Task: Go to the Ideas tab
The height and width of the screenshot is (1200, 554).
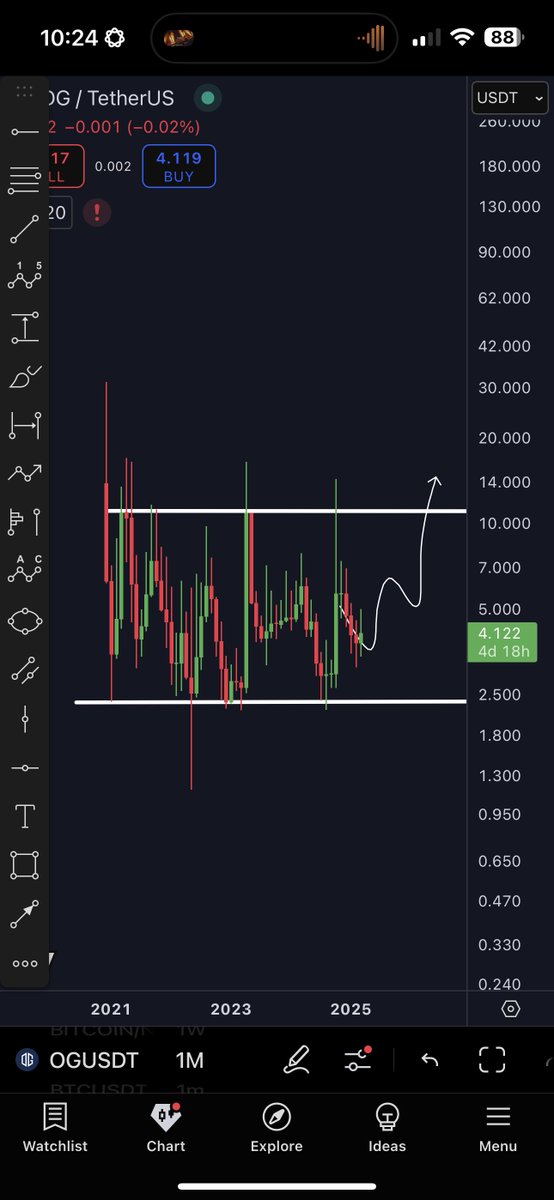Action: point(387,1128)
